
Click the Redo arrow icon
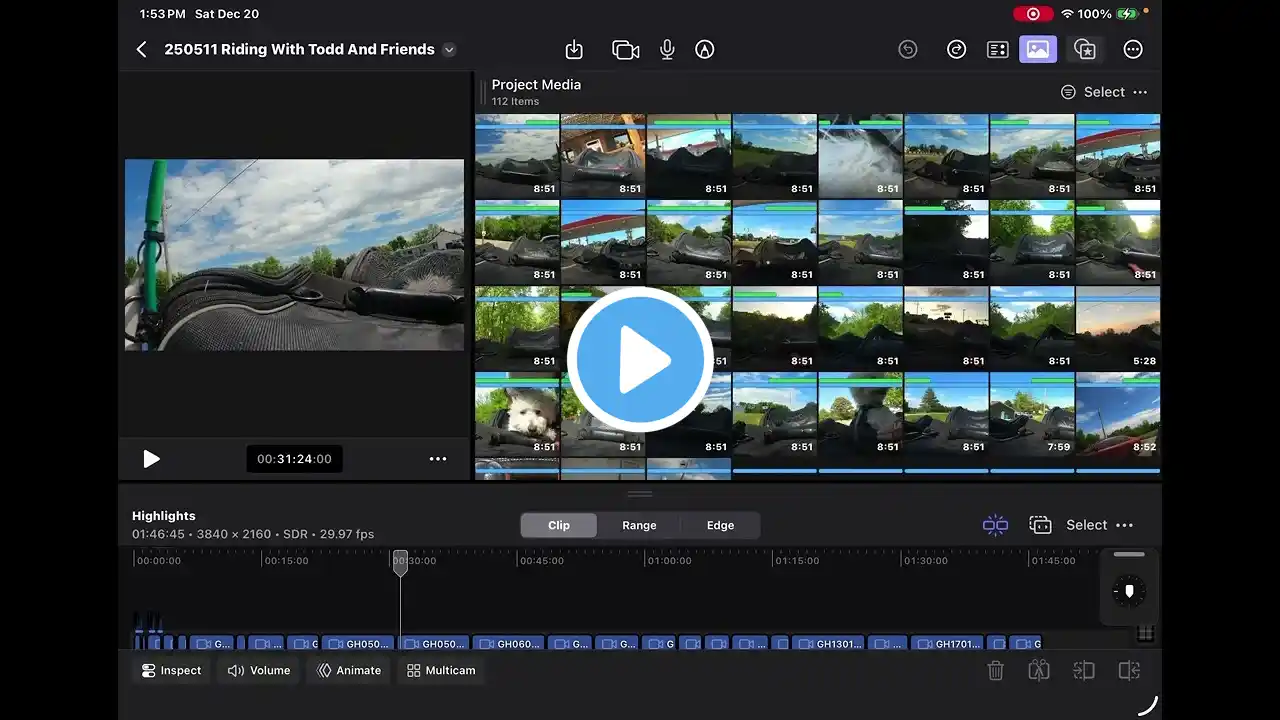[x=956, y=49]
